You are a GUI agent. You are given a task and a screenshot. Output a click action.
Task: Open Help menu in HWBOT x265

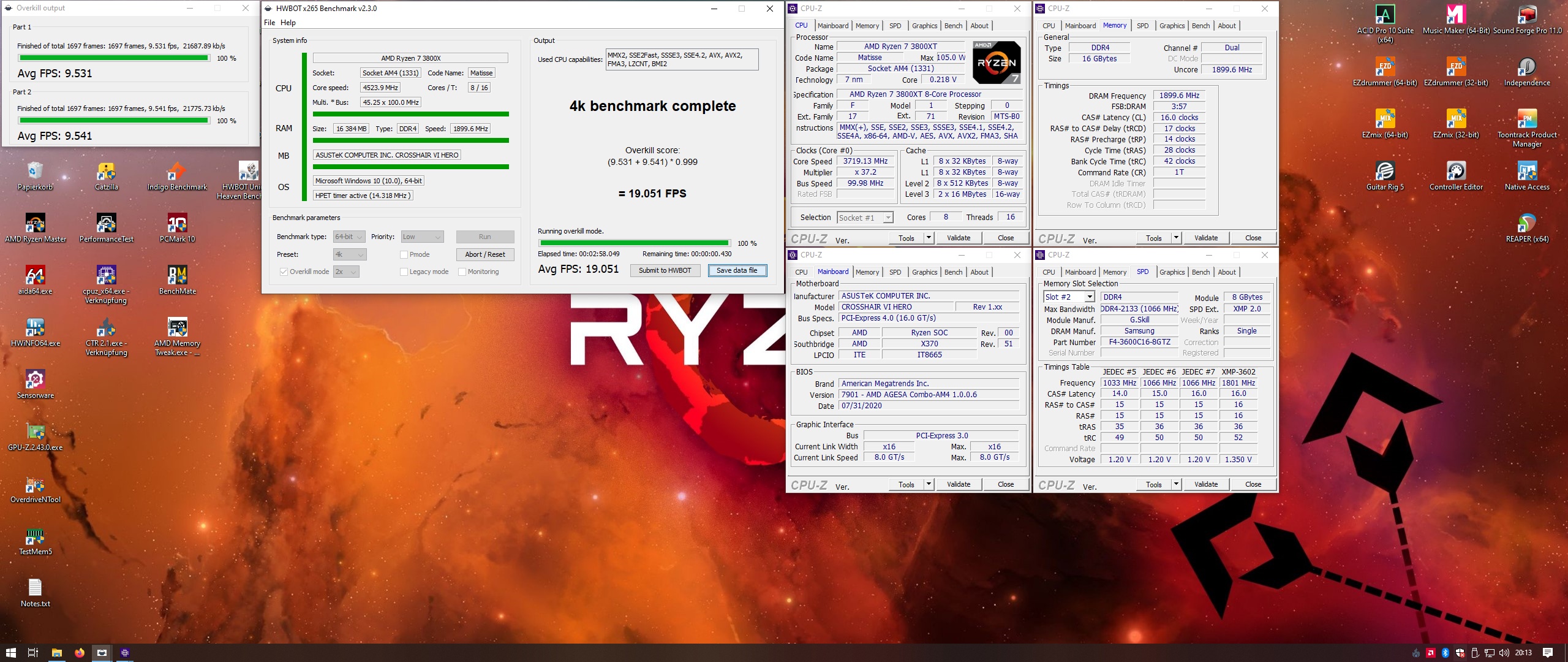click(288, 23)
